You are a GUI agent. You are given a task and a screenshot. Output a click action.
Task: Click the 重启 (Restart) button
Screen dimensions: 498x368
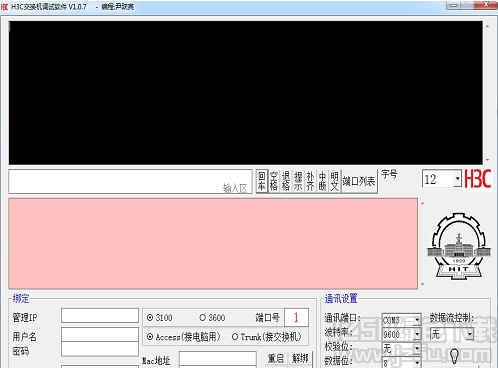click(x=276, y=358)
